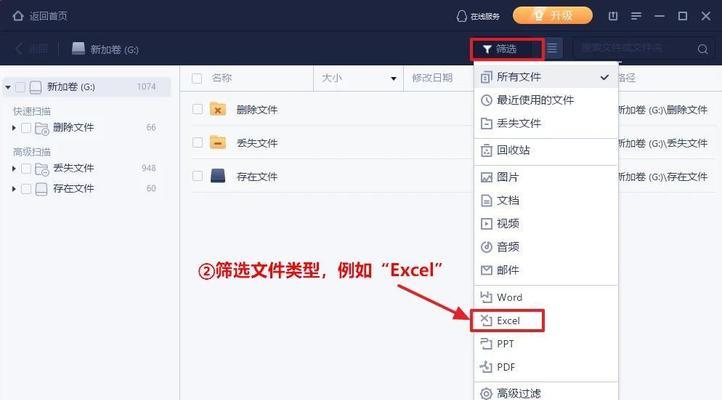This screenshot has height=400, width=722.
Task: Click the back arrow in toolbar
Action: coord(19,49)
